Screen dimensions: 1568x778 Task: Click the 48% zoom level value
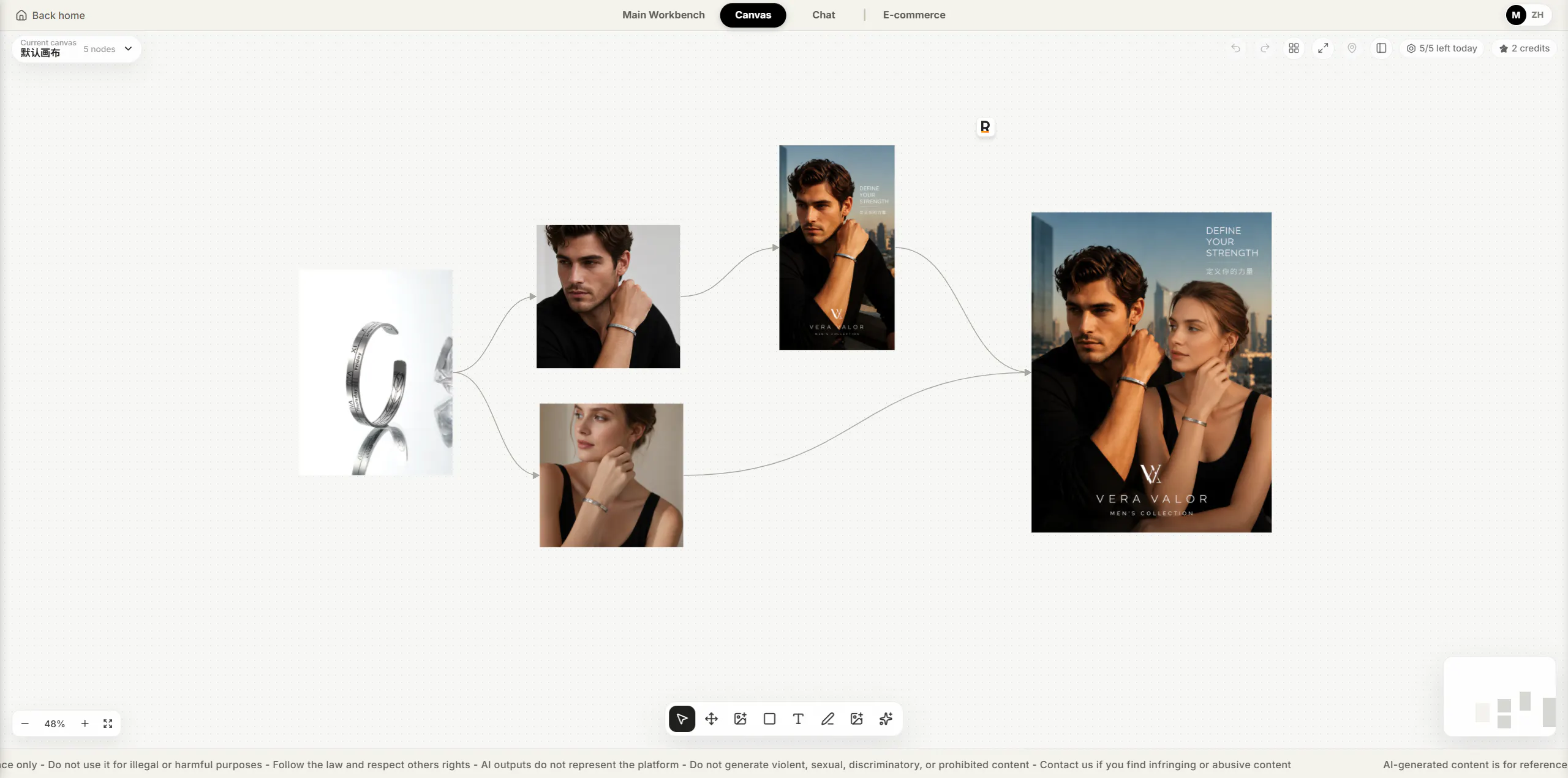[55, 724]
